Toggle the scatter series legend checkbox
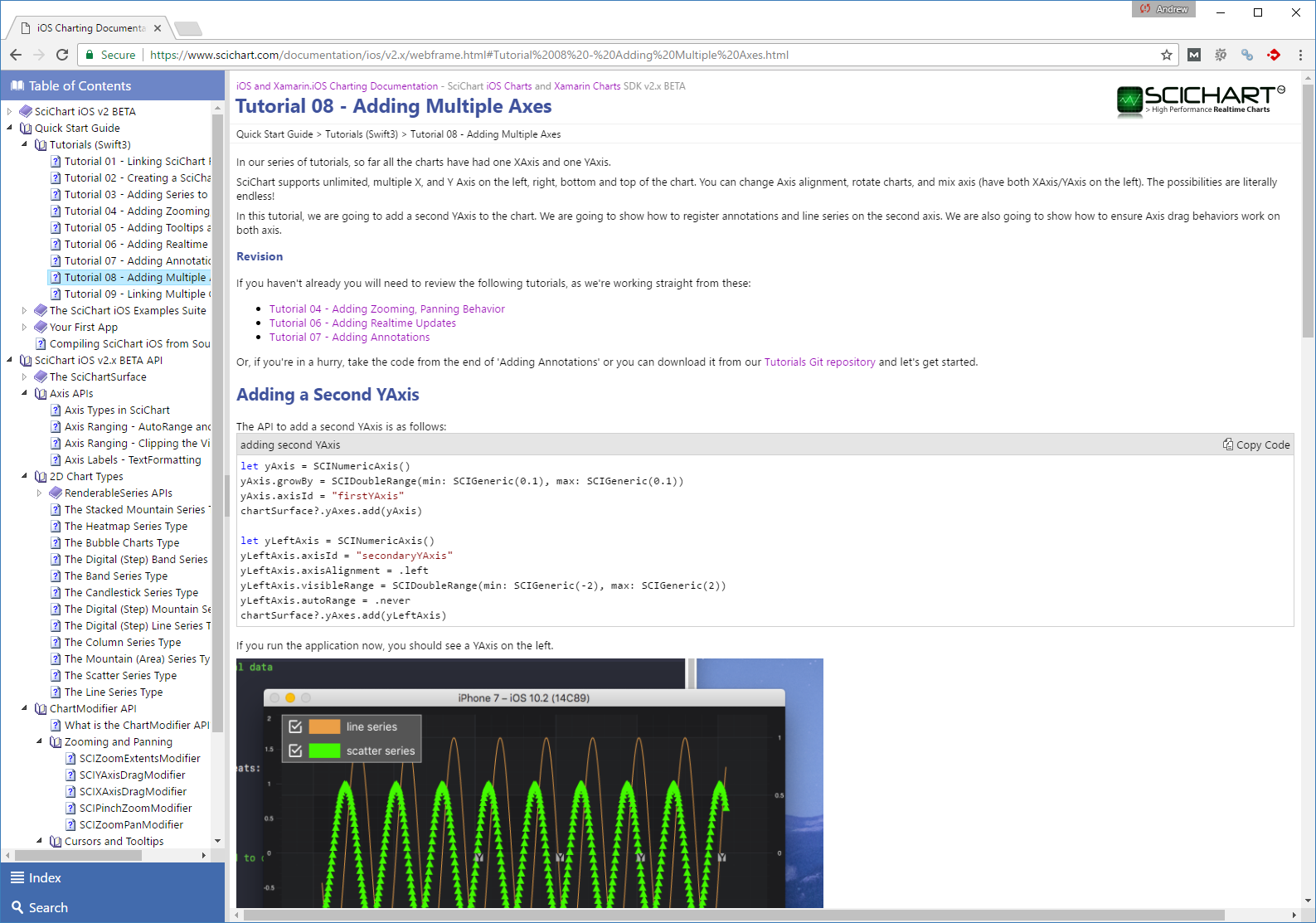Viewport: 1316px width, 923px height. 295,751
